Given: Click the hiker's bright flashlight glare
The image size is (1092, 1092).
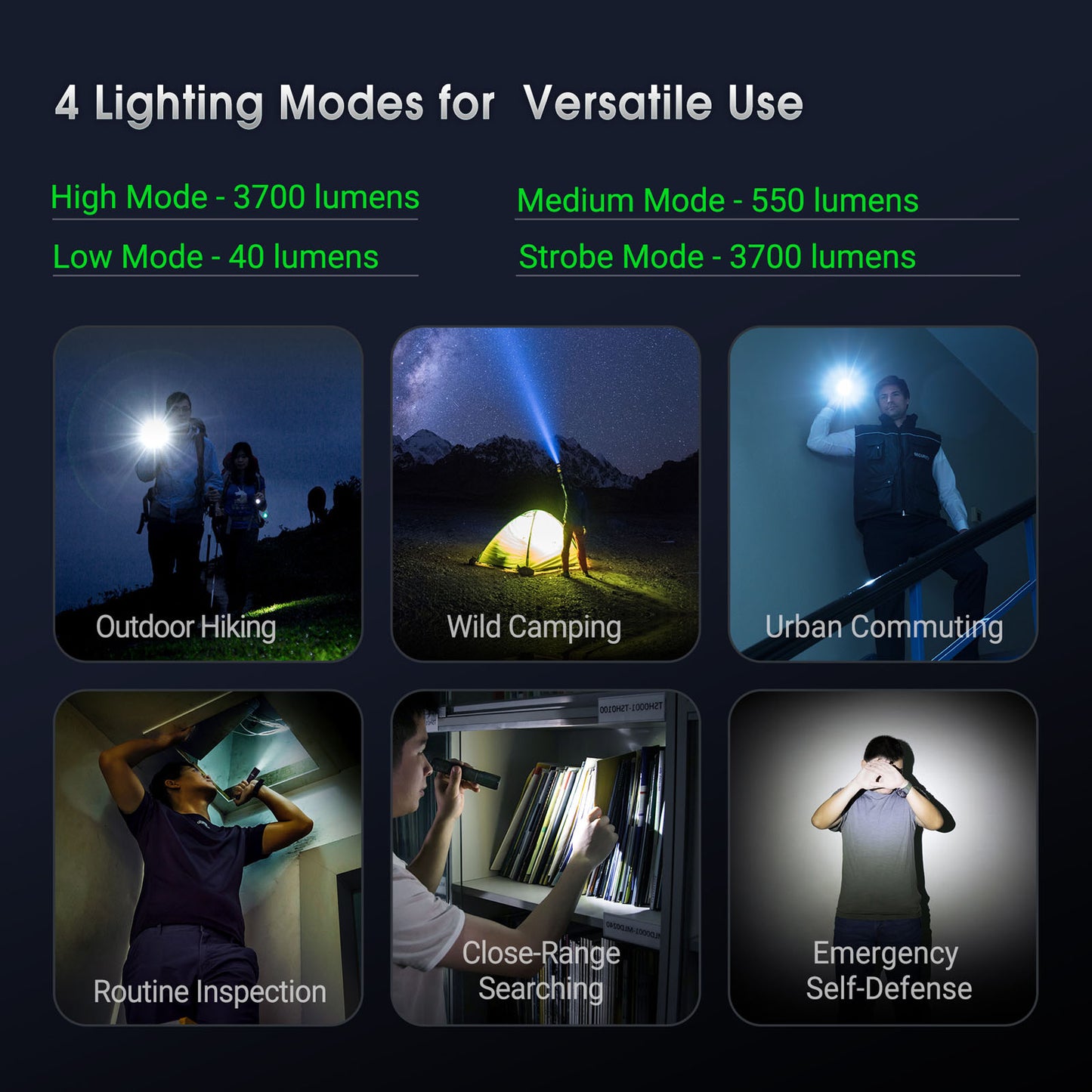Looking at the screenshot, I should 154,433.
